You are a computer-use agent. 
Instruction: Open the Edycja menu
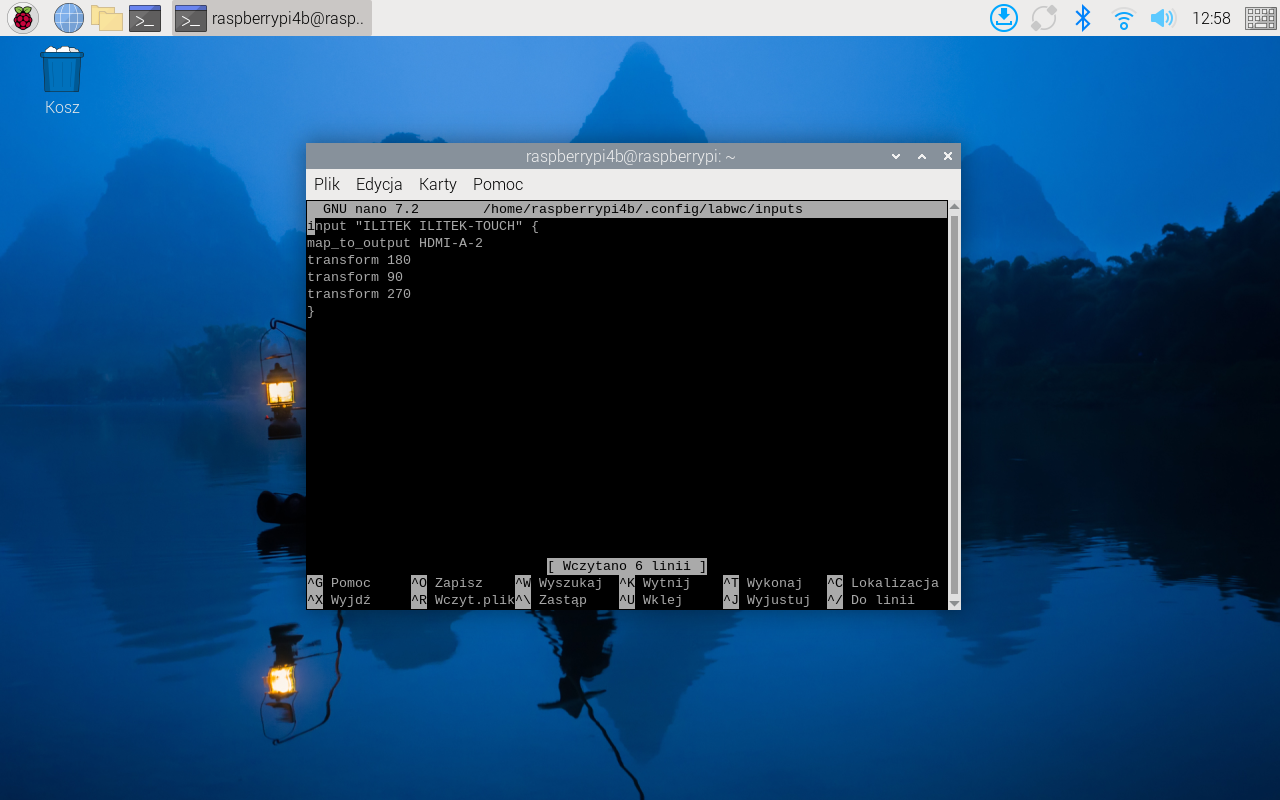(379, 184)
